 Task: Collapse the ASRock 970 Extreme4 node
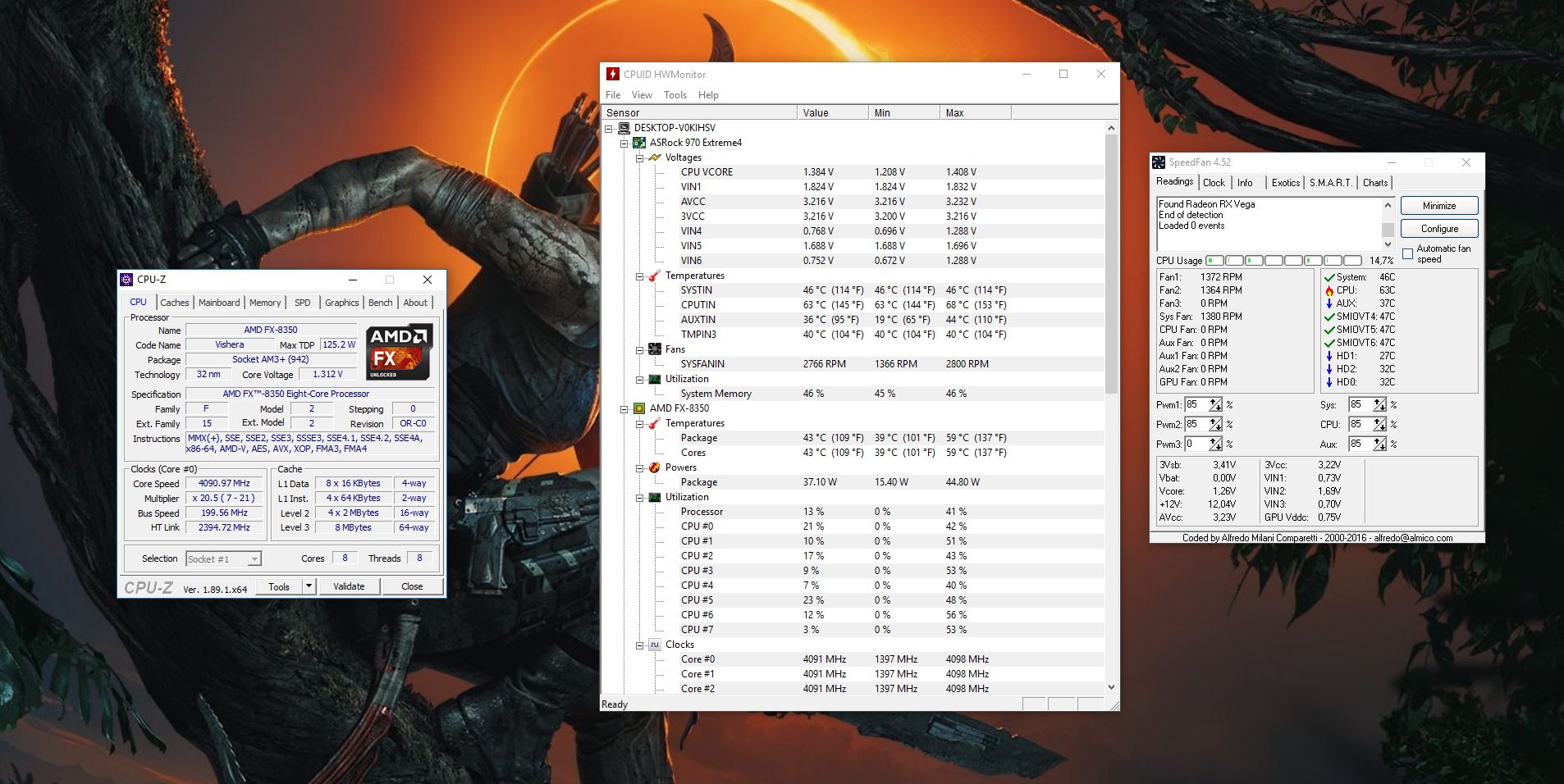(x=624, y=144)
